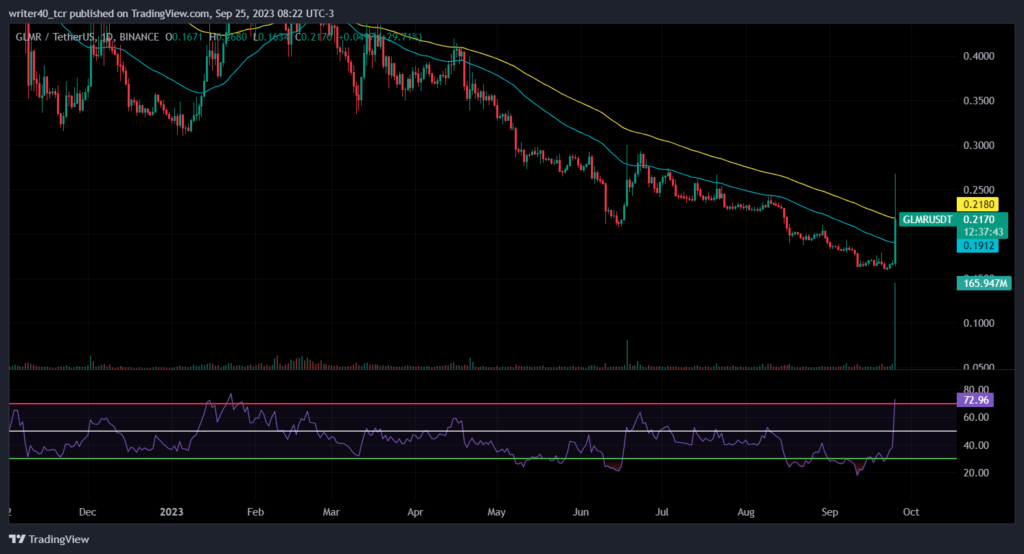Viewport: 1024px width, 554px height.
Task: Click the 0.1000 price axis label
Action: point(978,323)
